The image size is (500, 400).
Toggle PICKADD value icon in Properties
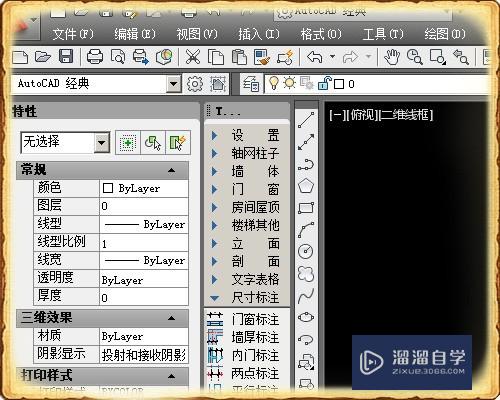click(128, 143)
